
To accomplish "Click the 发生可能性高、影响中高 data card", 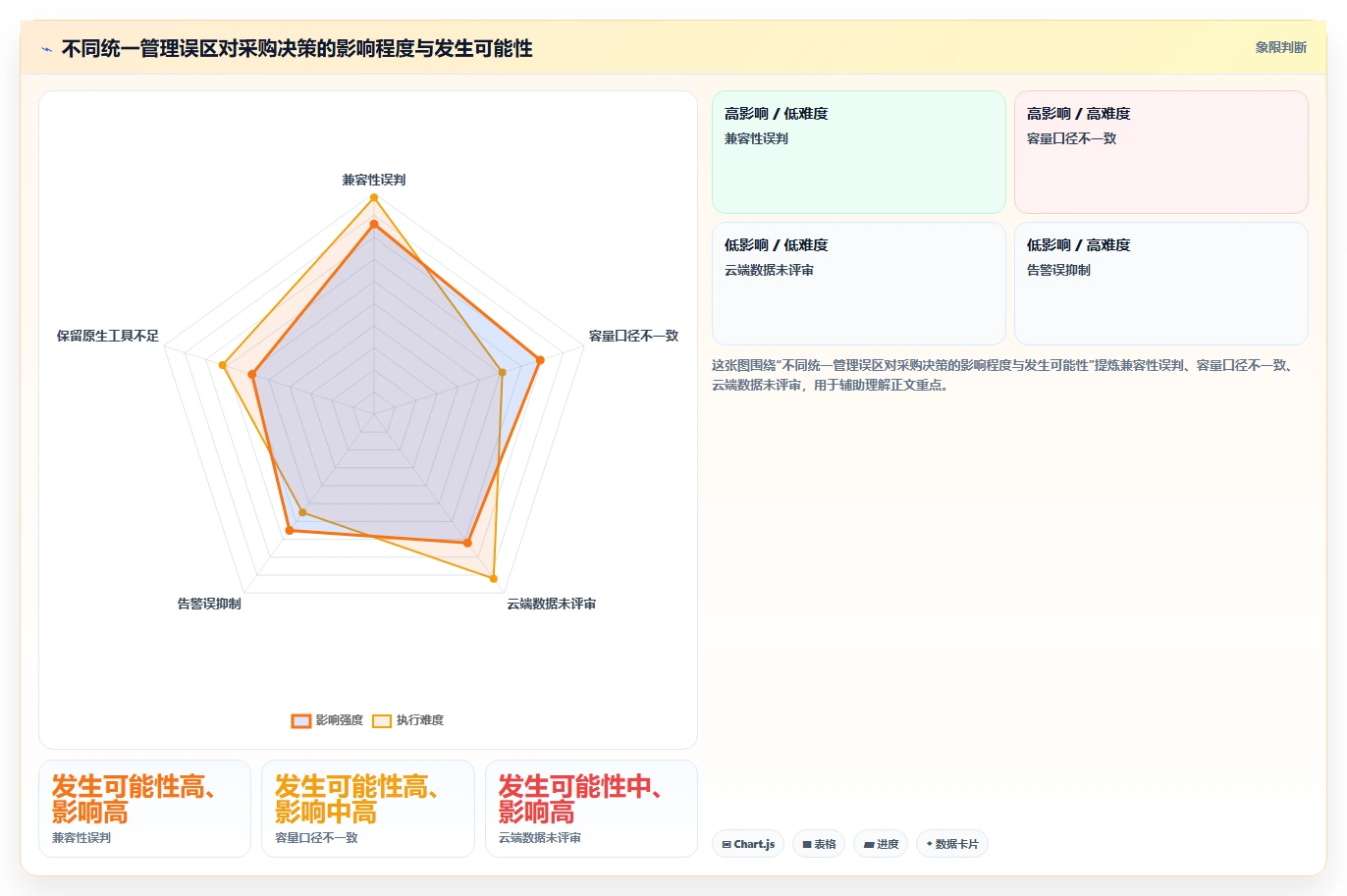I will click(368, 809).
